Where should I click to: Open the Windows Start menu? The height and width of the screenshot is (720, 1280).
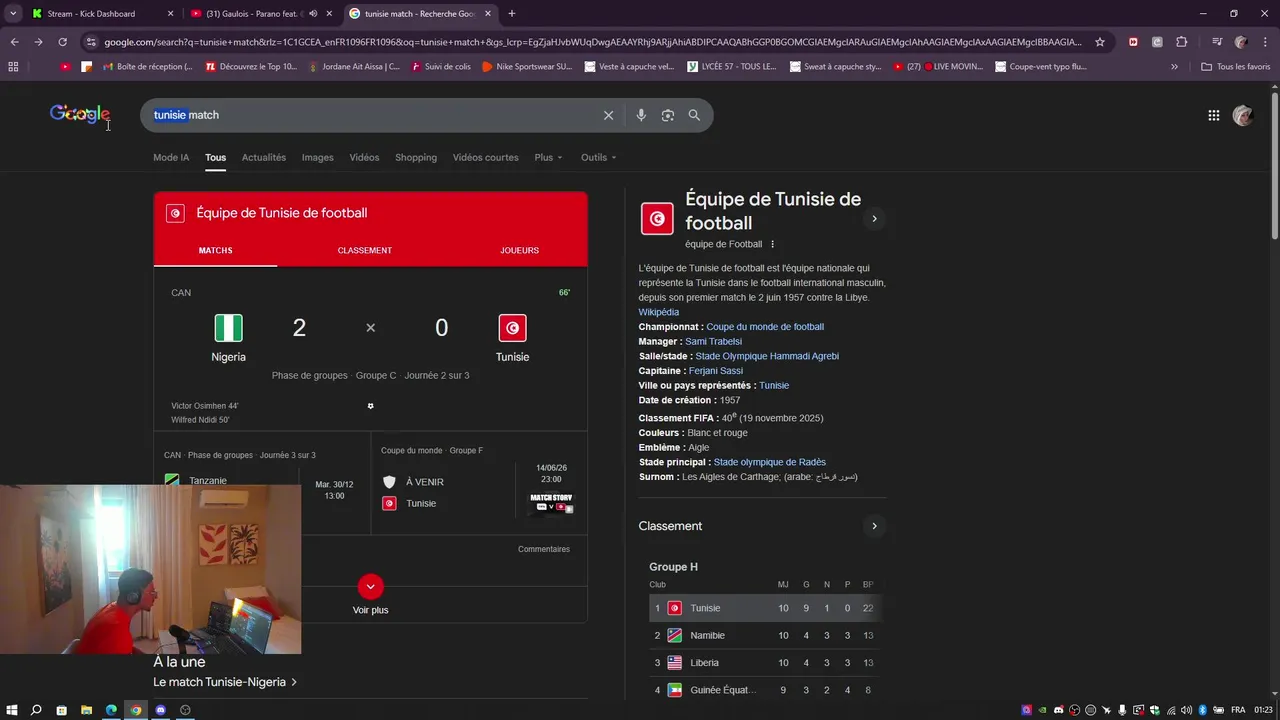pyautogui.click(x=12, y=710)
